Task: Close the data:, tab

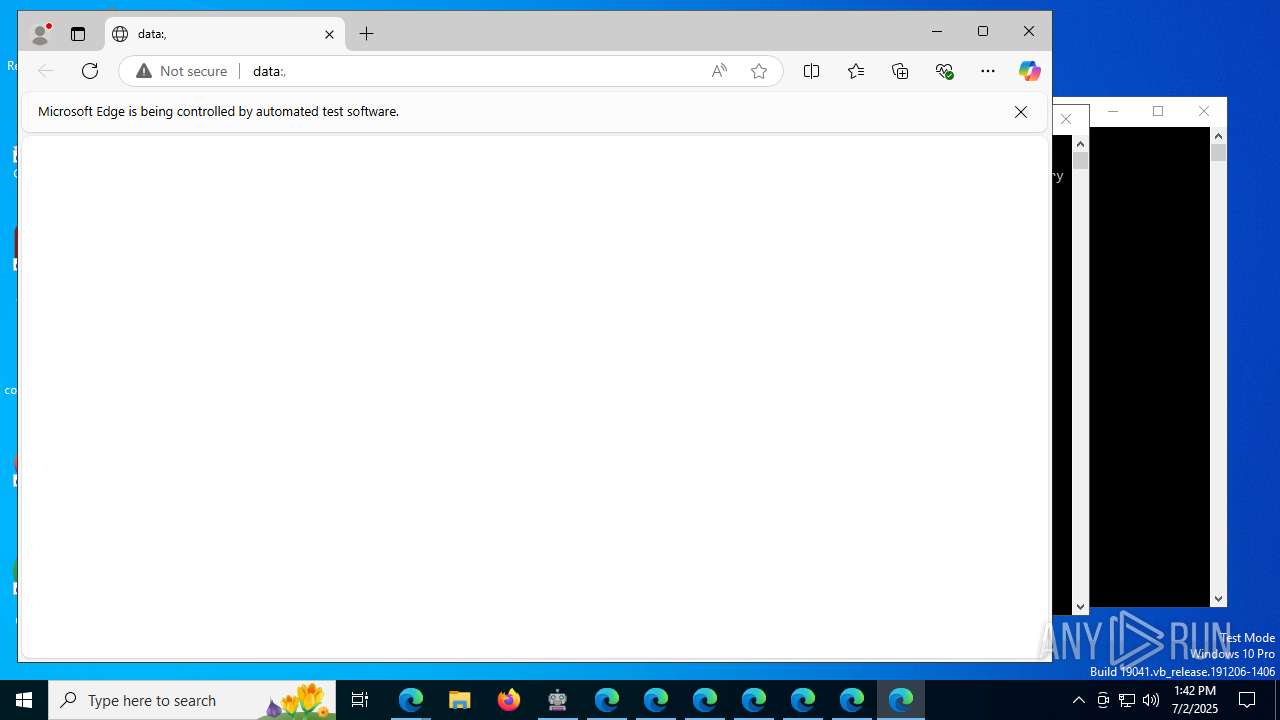Action: [x=329, y=34]
